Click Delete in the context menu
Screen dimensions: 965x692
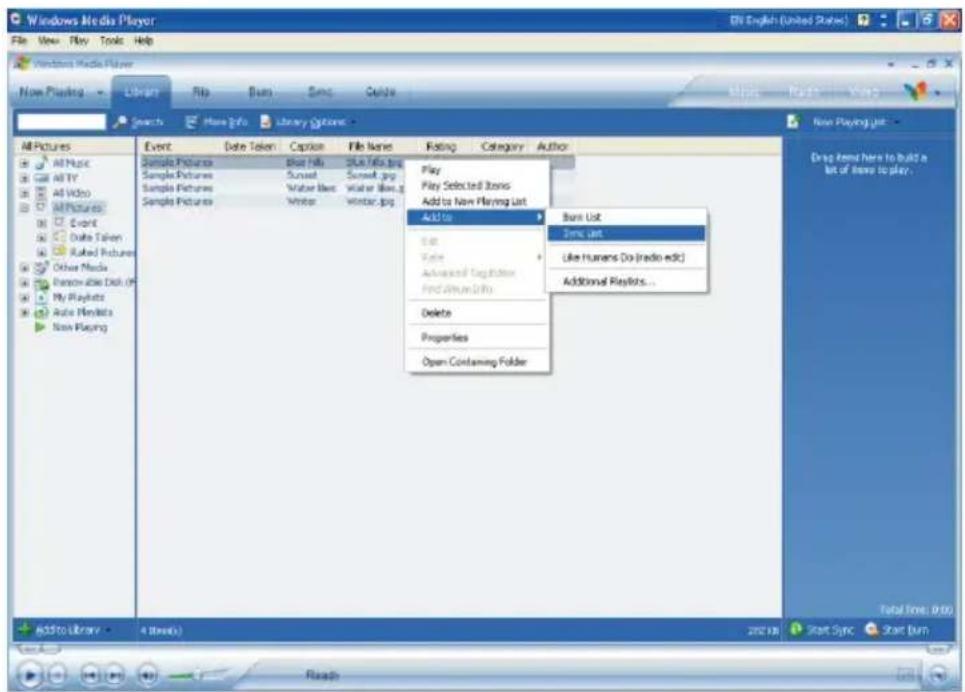(478, 313)
